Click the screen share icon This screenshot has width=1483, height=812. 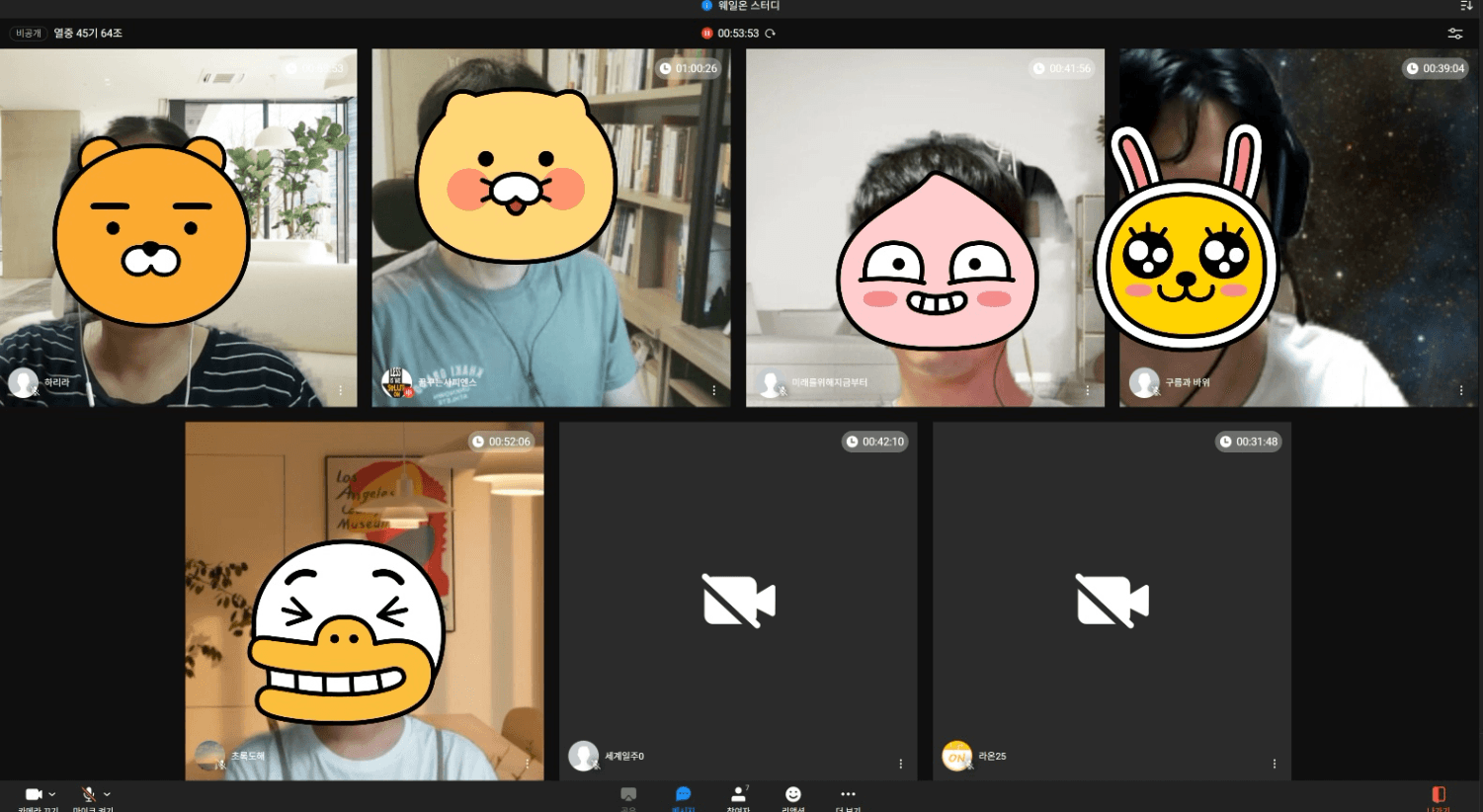[x=628, y=794]
